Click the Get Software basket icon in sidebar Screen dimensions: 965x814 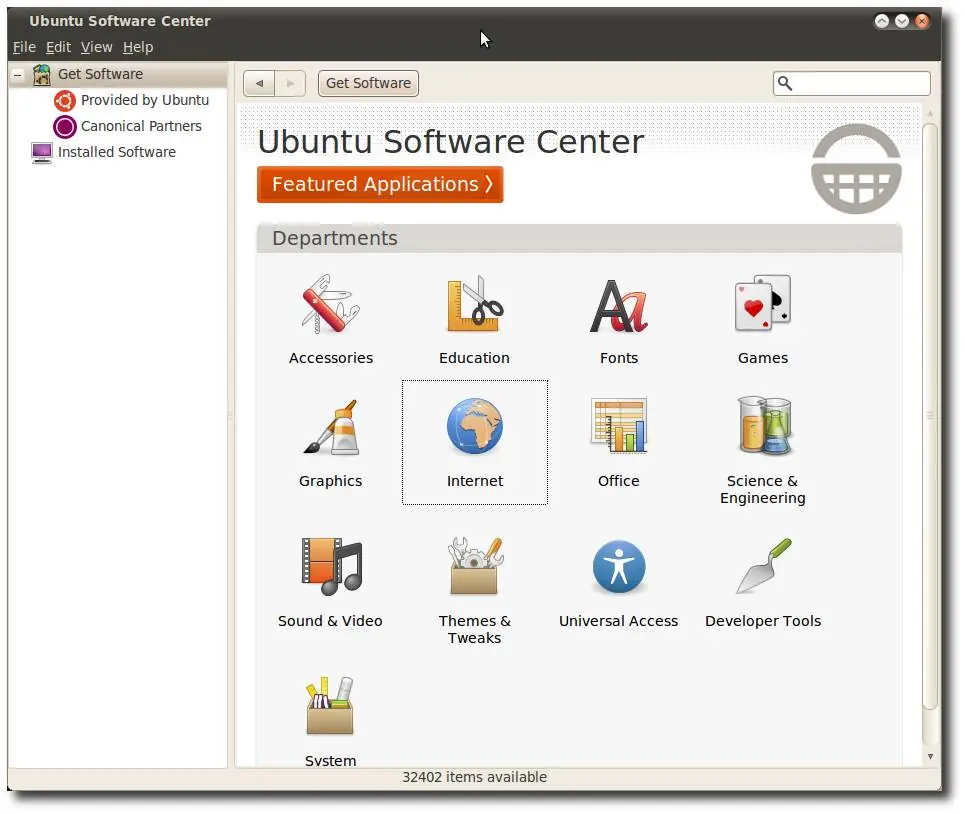click(42, 74)
